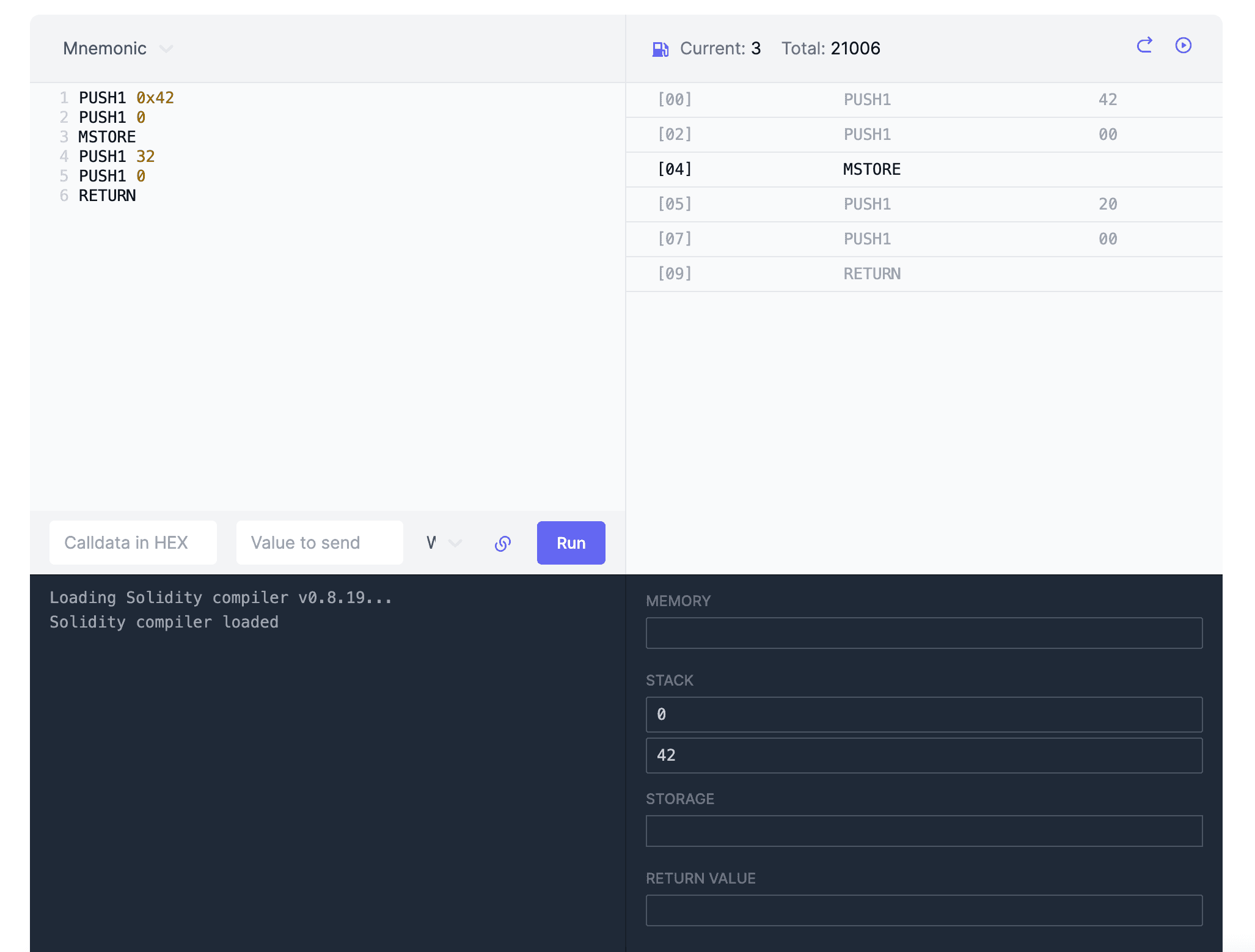
Task: Click the top stack item 0
Action: [924, 714]
